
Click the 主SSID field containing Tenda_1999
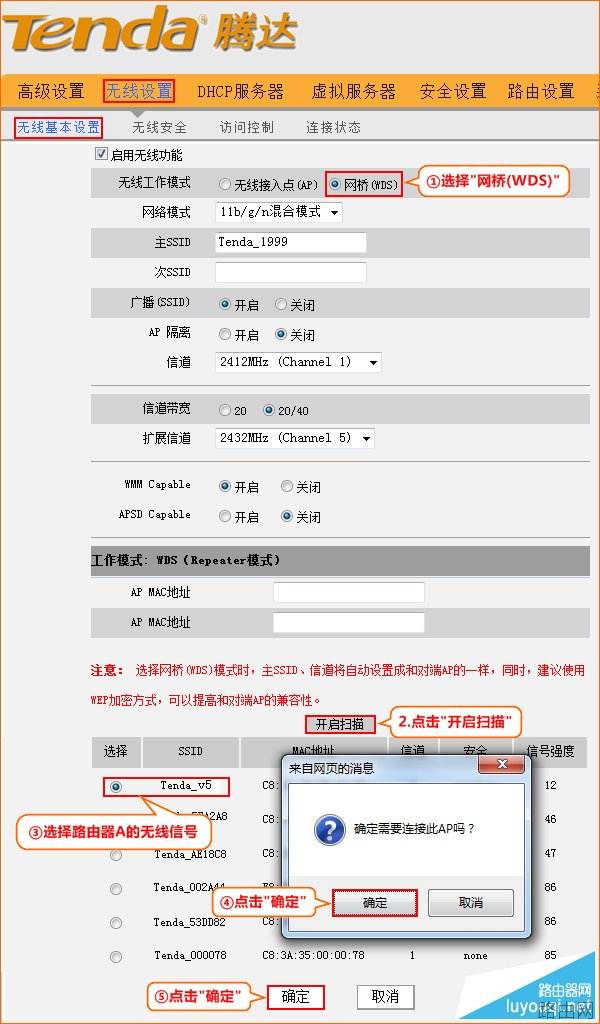pyautogui.click(x=291, y=242)
